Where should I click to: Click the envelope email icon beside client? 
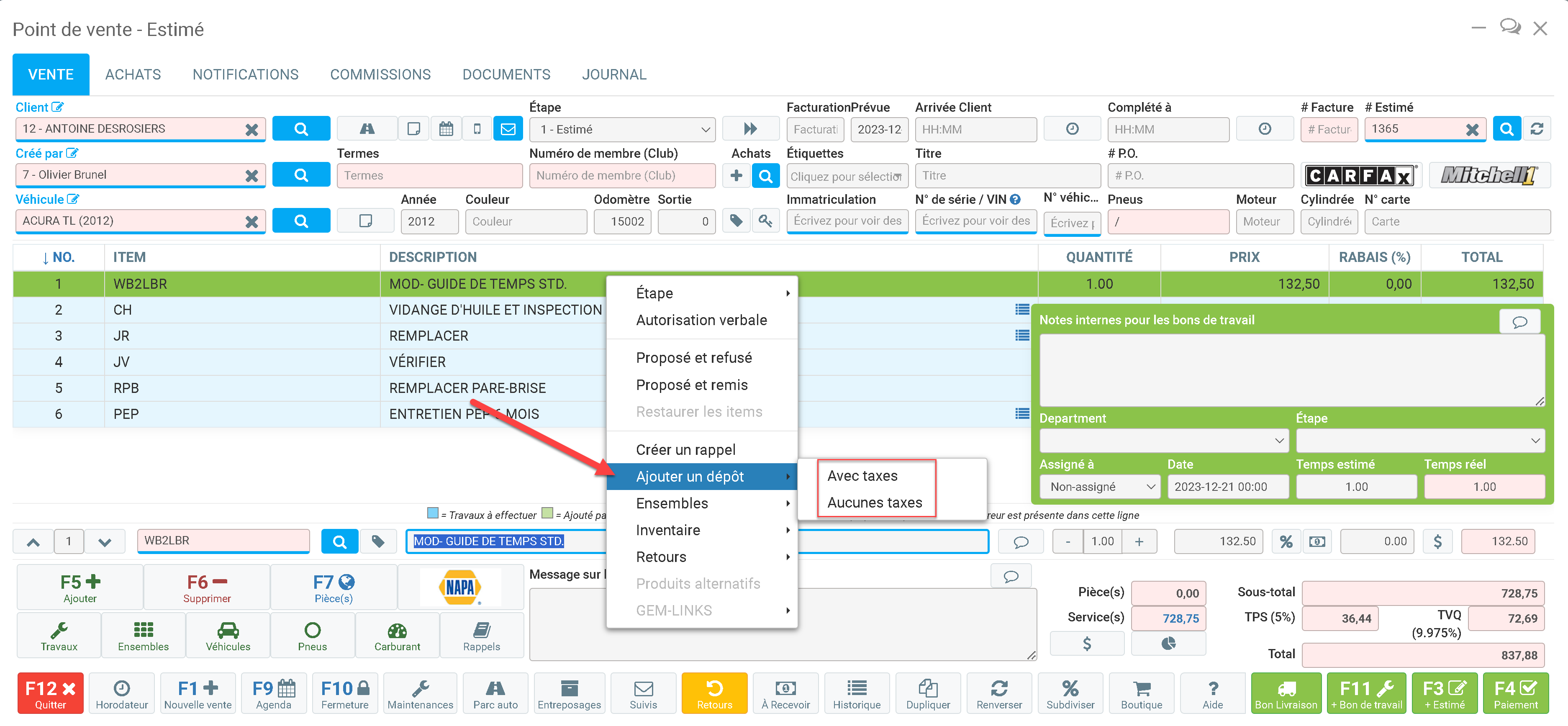508,129
